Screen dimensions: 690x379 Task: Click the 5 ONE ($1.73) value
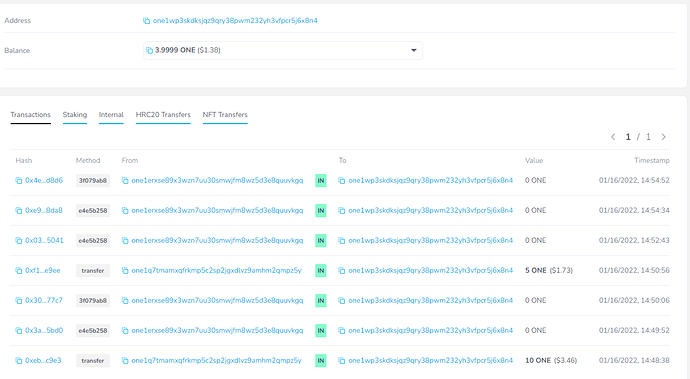(549, 270)
